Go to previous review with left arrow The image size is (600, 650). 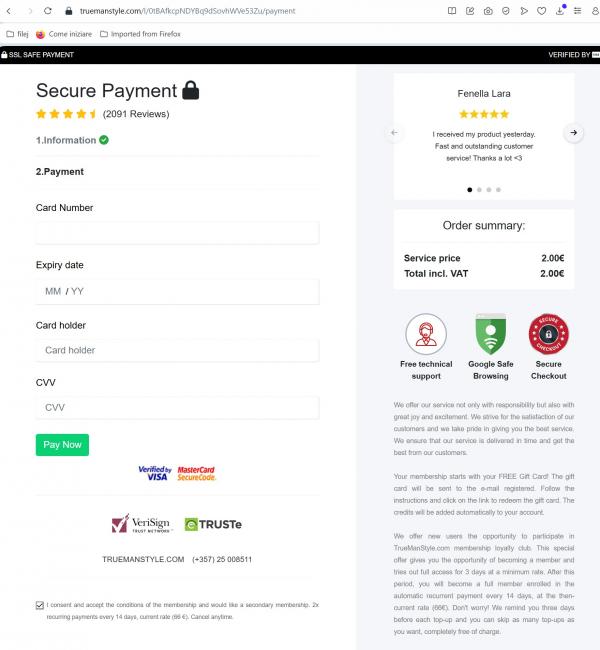(394, 132)
